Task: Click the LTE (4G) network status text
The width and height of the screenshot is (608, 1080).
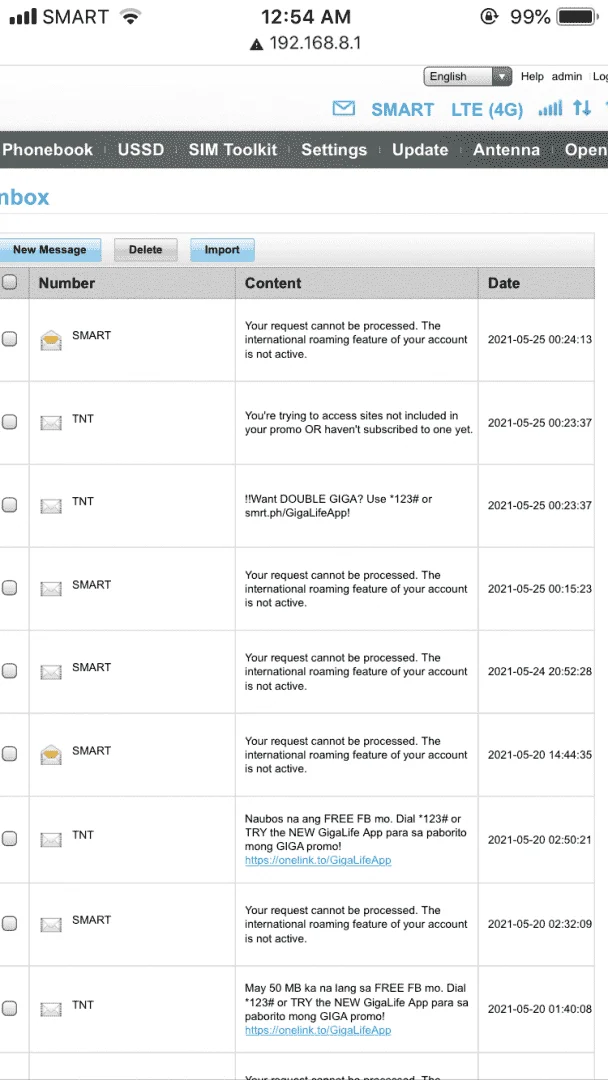Action: (487, 110)
